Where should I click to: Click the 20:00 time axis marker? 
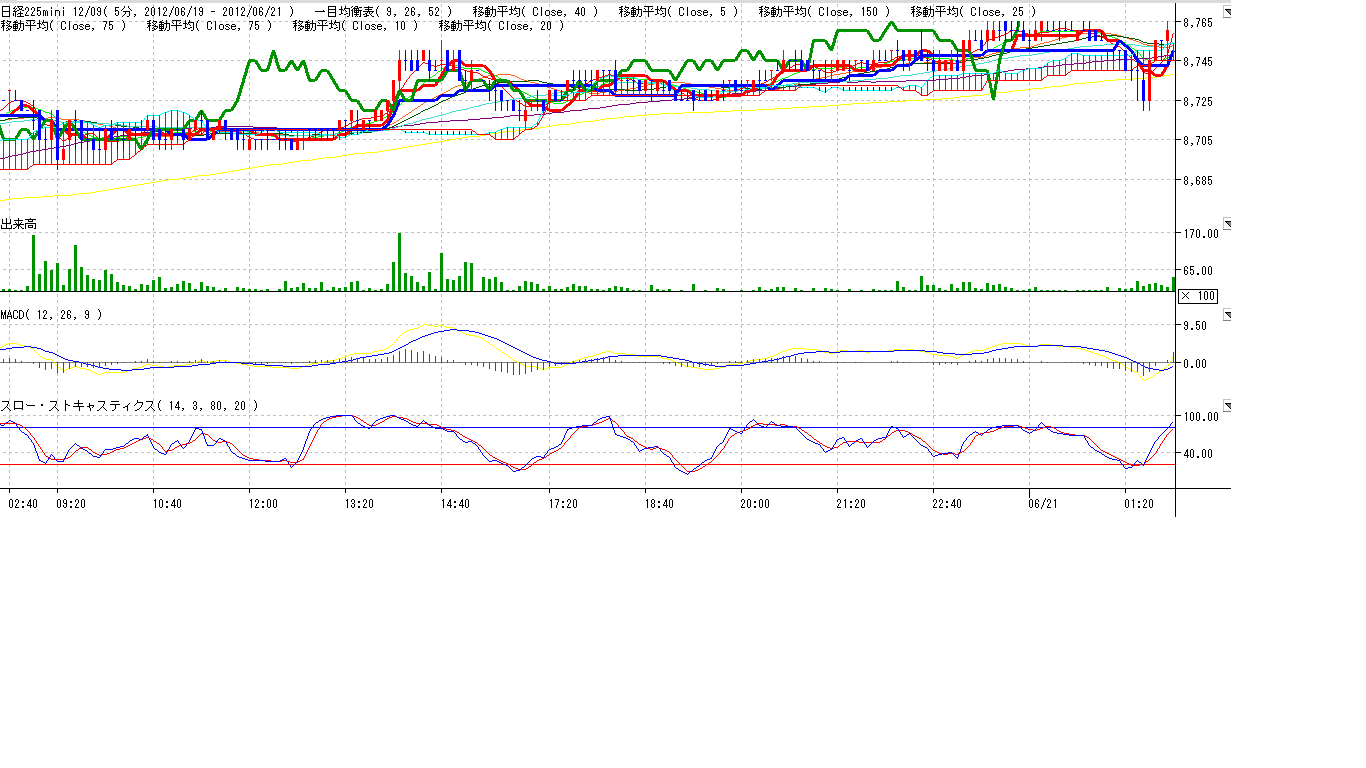755,504
